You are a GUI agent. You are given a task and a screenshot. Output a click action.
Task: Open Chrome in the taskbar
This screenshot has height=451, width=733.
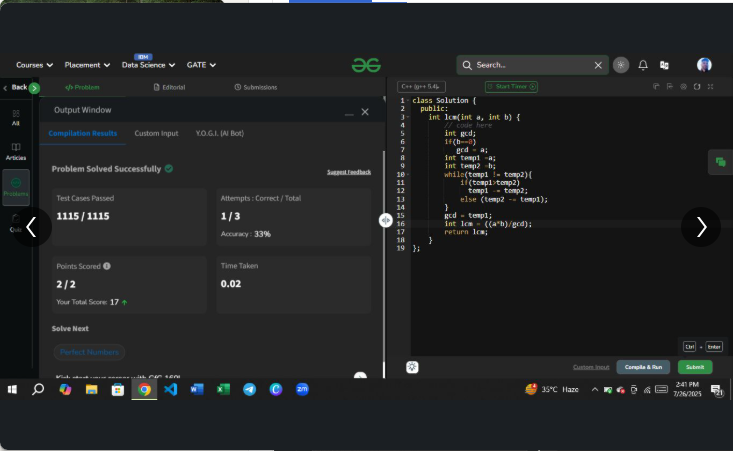pos(144,389)
